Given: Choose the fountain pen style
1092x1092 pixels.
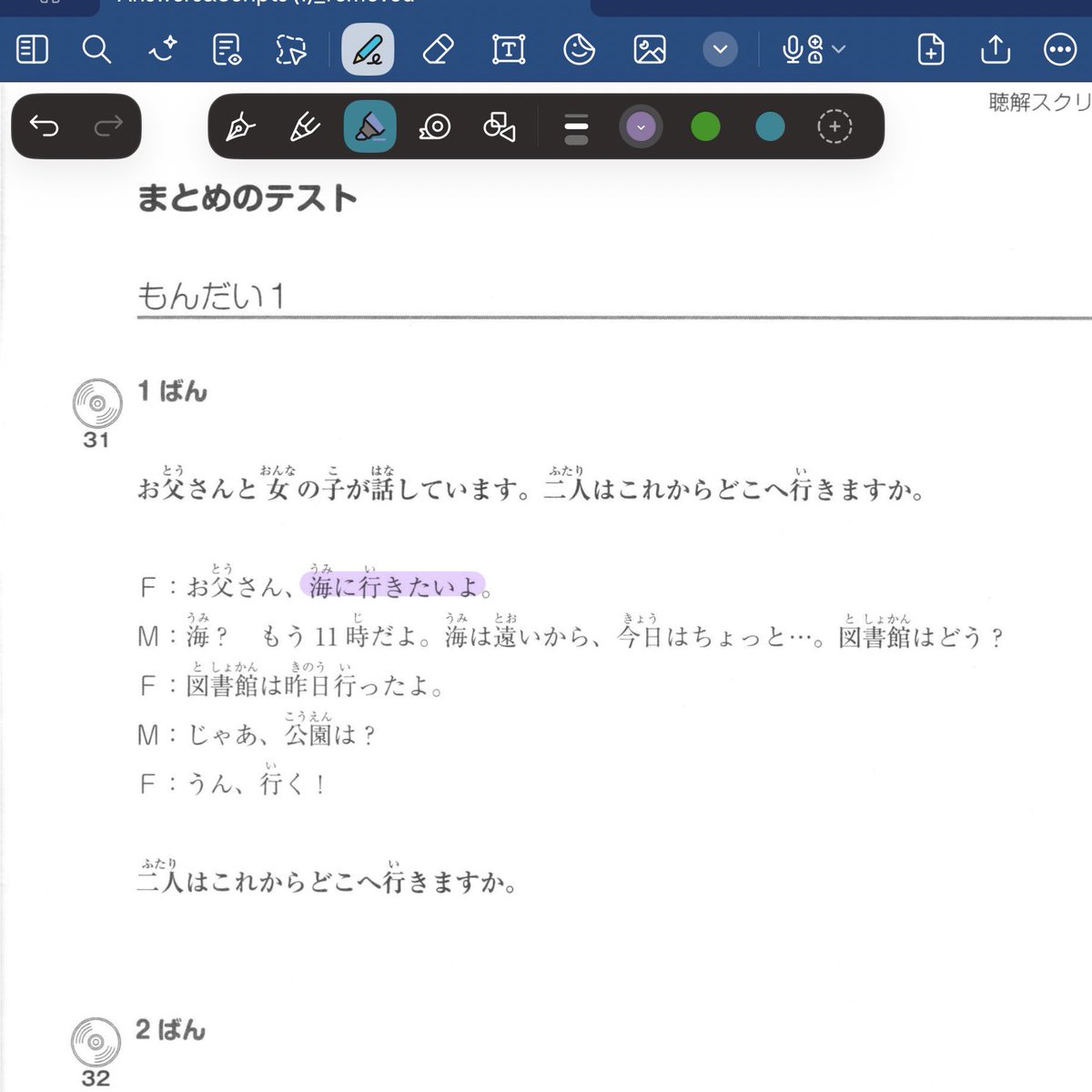Looking at the screenshot, I should [240, 126].
